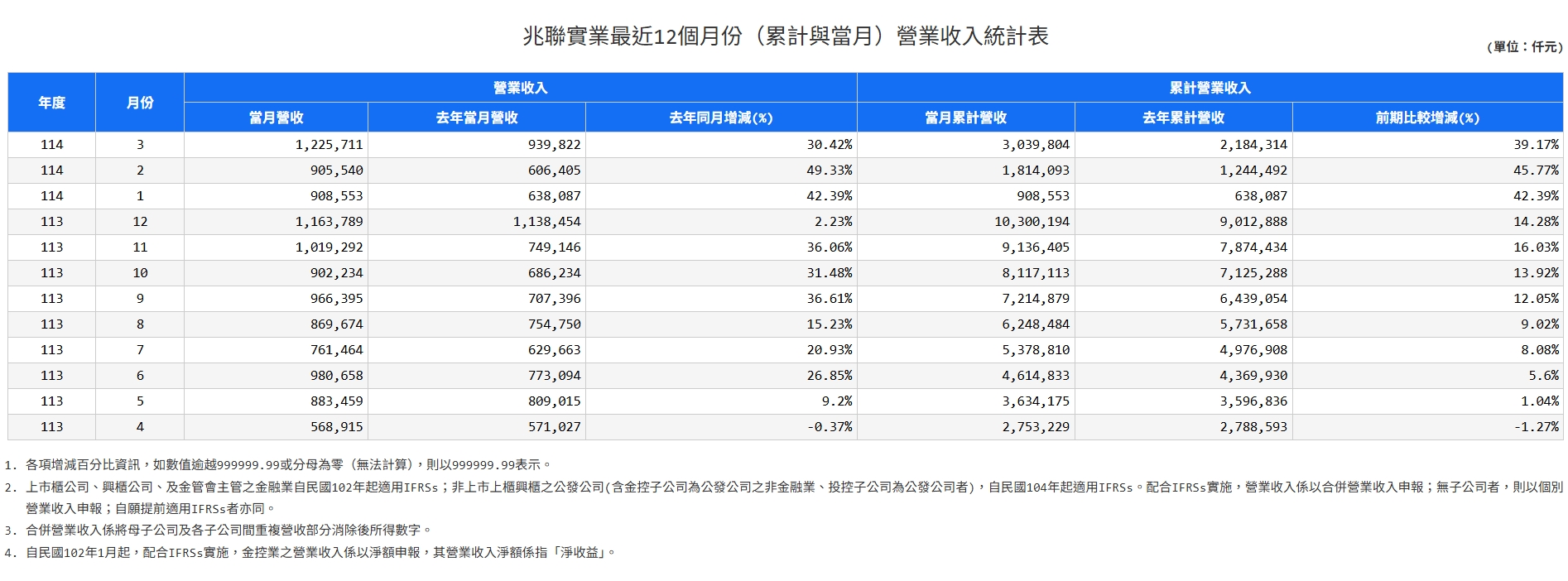Click the unit label 單位：仟元
This screenshot has height=581, width=1568.
(1524, 47)
